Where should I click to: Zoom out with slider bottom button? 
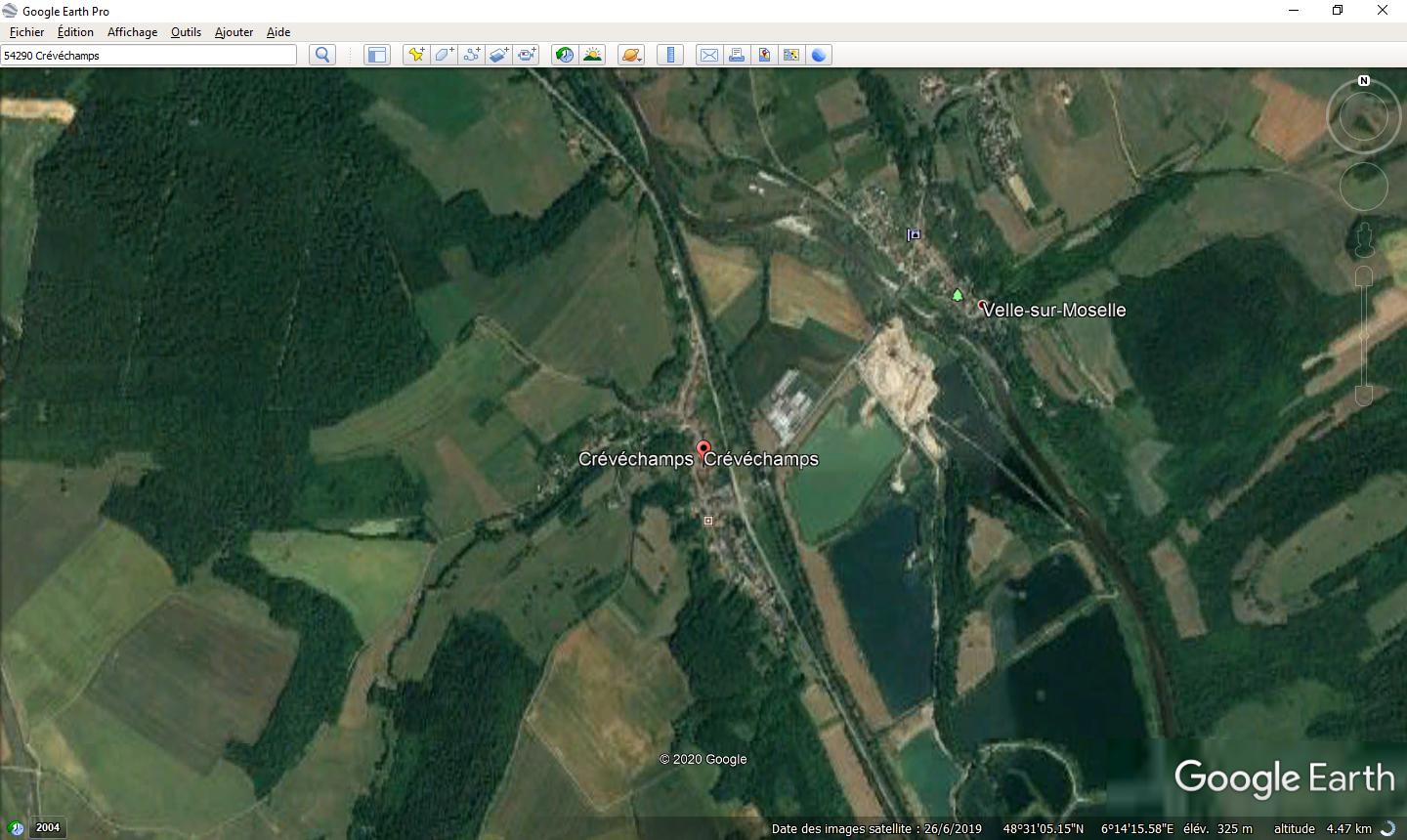coord(1364,396)
